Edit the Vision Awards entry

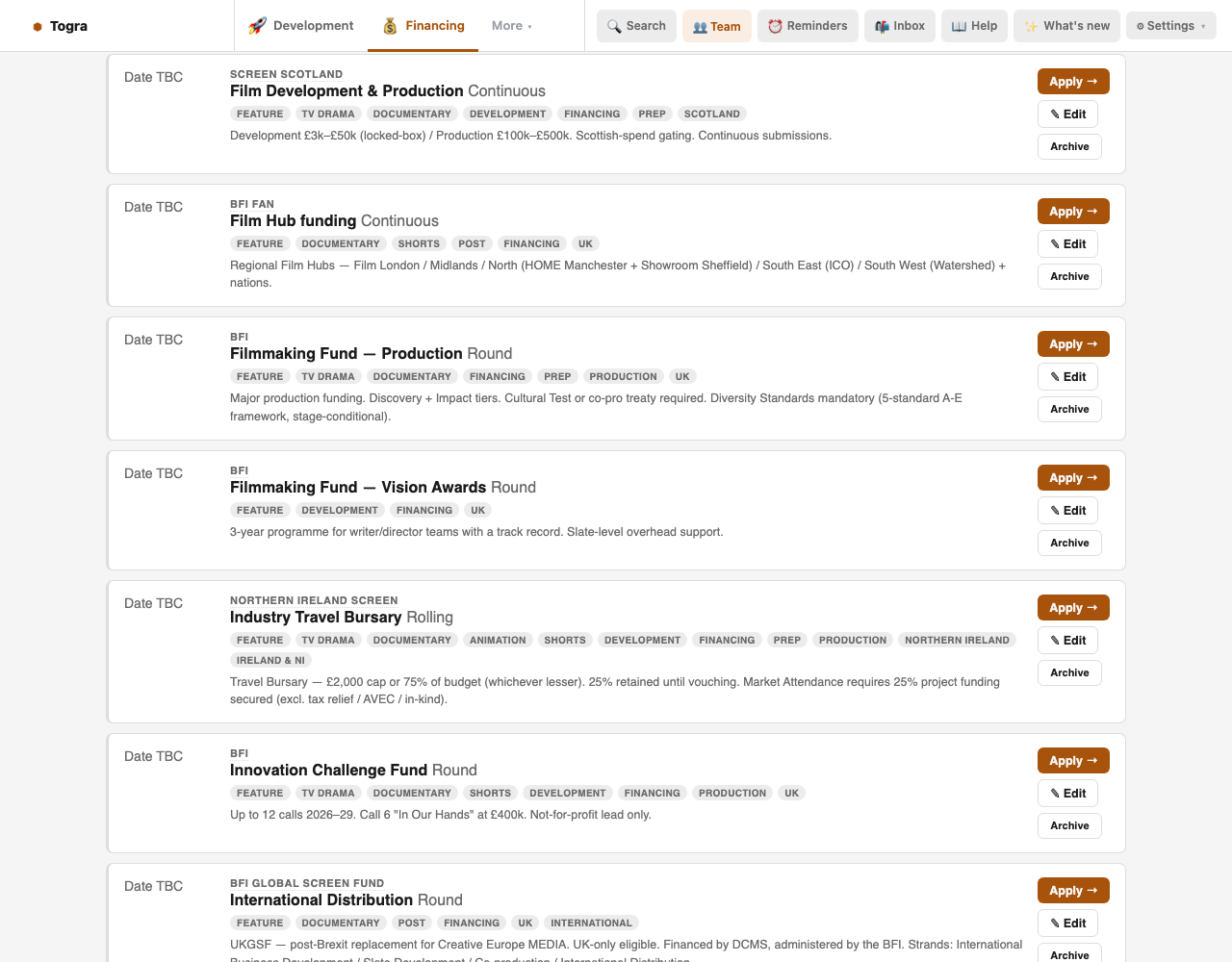(x=1068, y=511)
